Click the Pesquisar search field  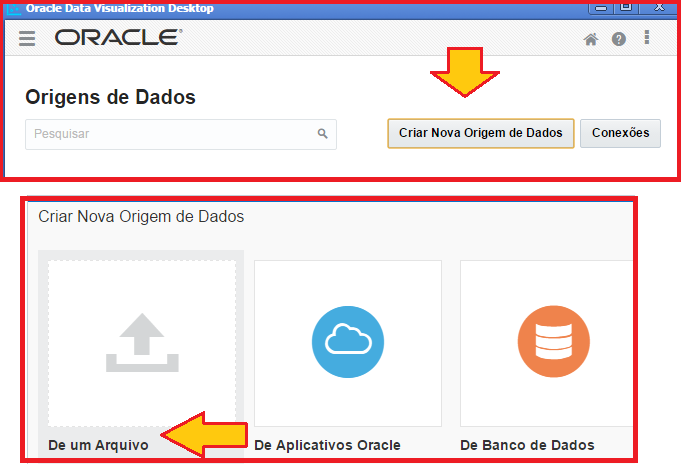(181, 134)
